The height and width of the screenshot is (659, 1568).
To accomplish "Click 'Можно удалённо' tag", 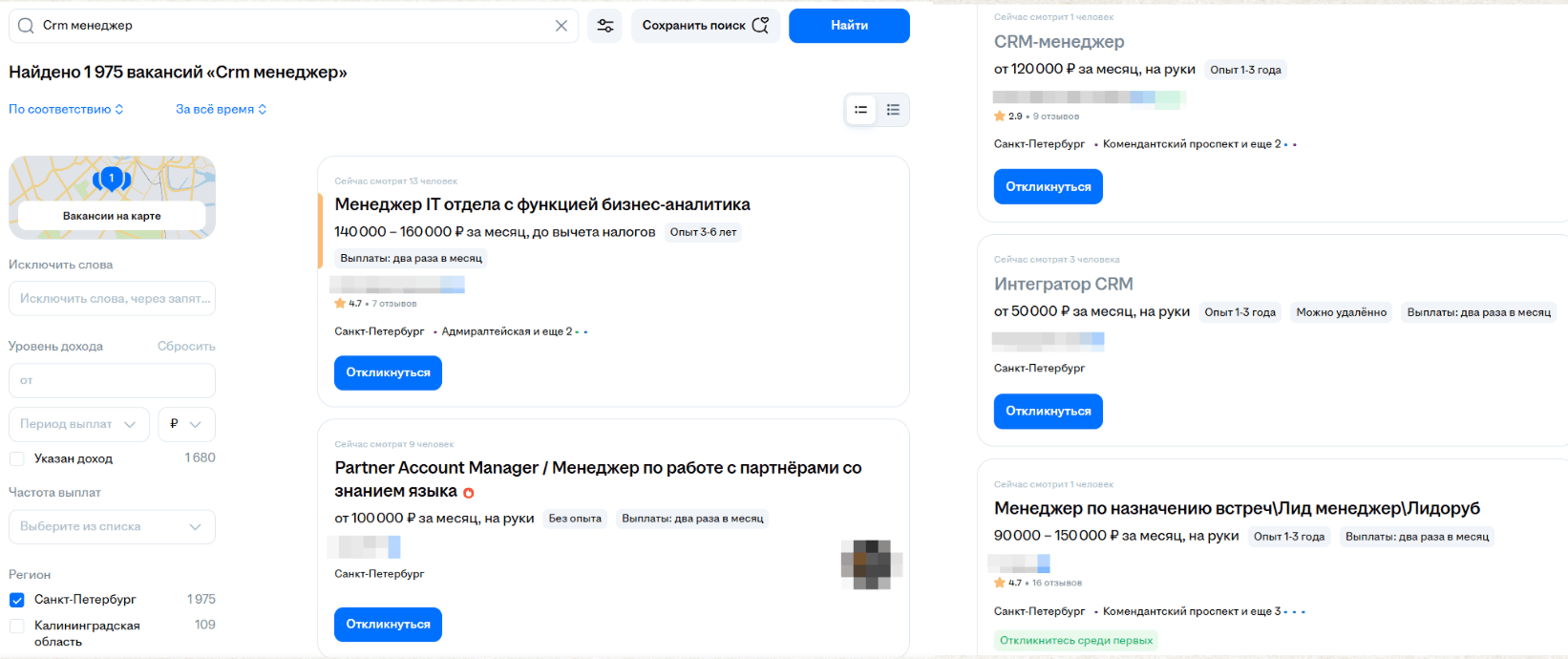I will tap(1341, 312).
